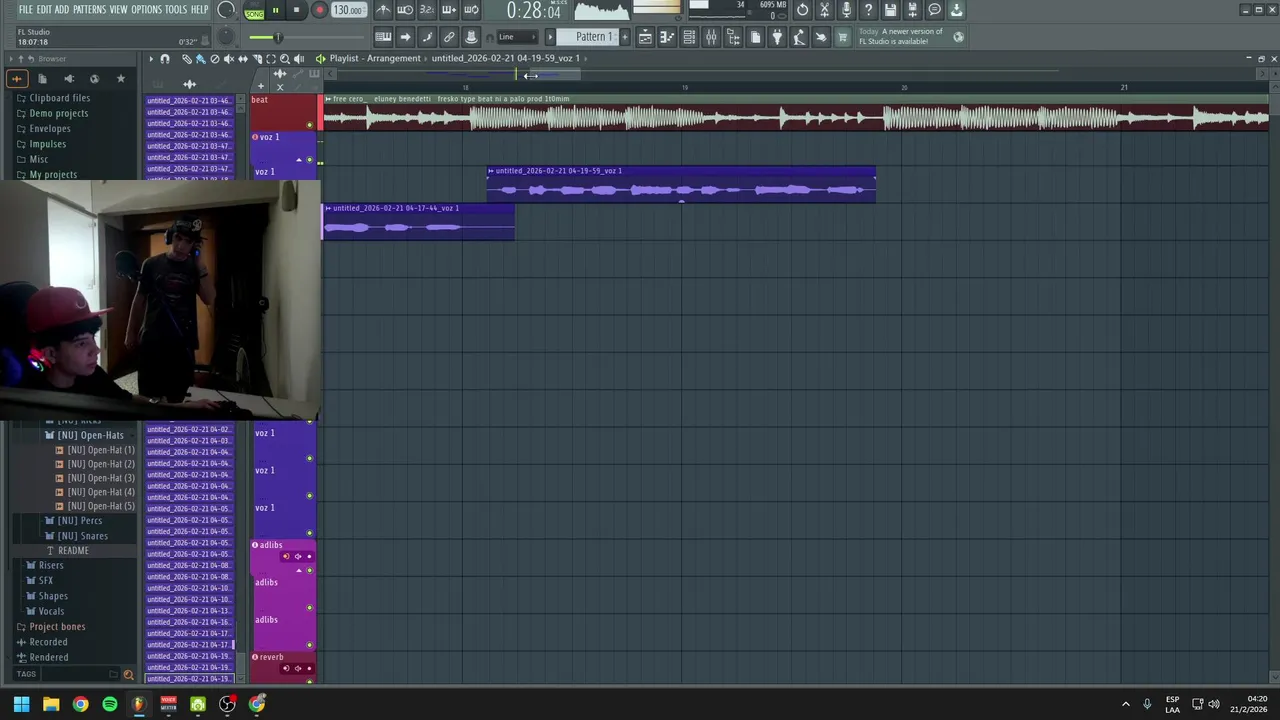Viewport: 1280px width, 720px height.
Task: Open Chrome from the taskbar
Action: pyautogui.click(x=80, y=704)
